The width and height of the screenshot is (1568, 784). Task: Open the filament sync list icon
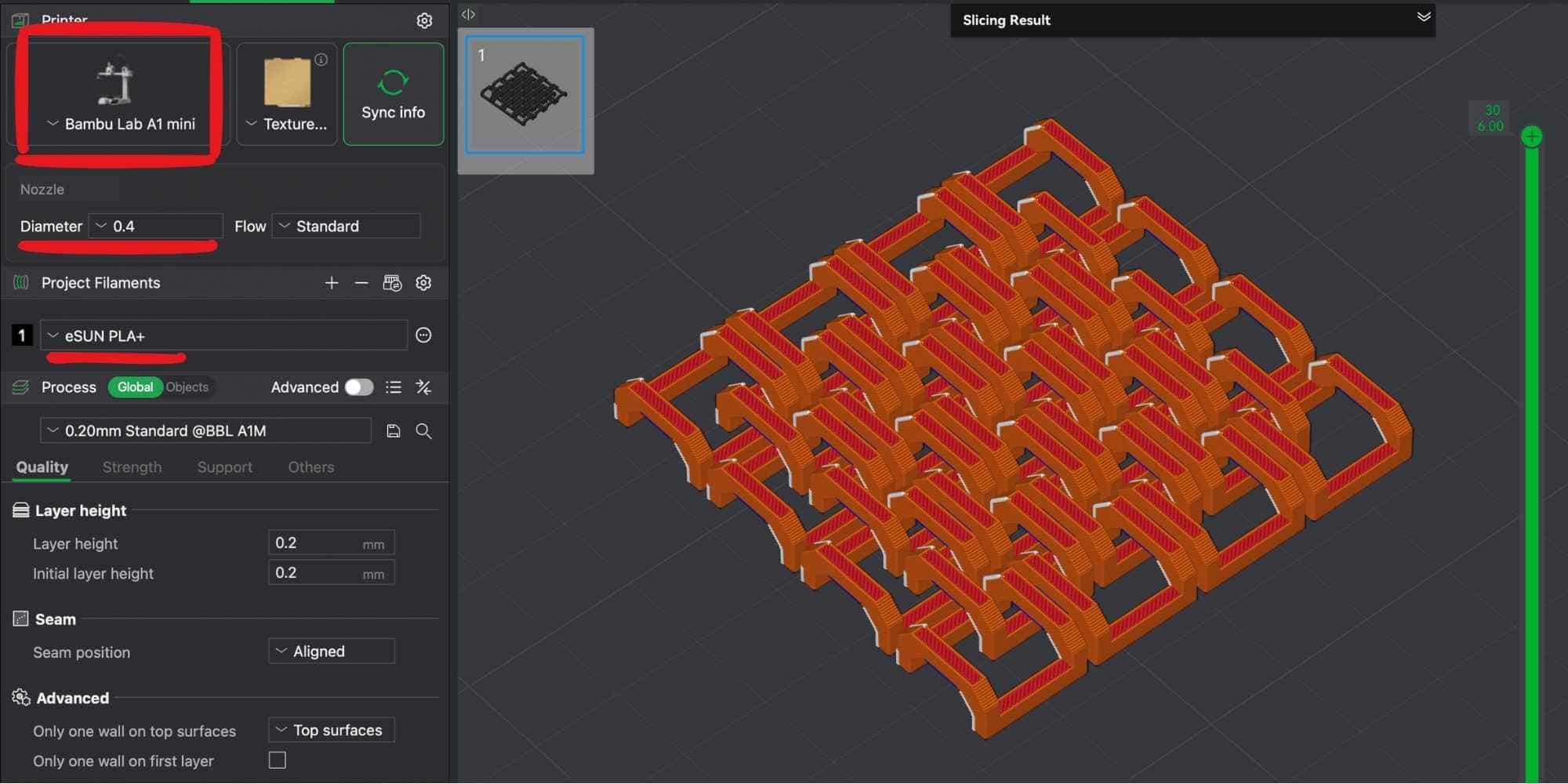point(392,283)
